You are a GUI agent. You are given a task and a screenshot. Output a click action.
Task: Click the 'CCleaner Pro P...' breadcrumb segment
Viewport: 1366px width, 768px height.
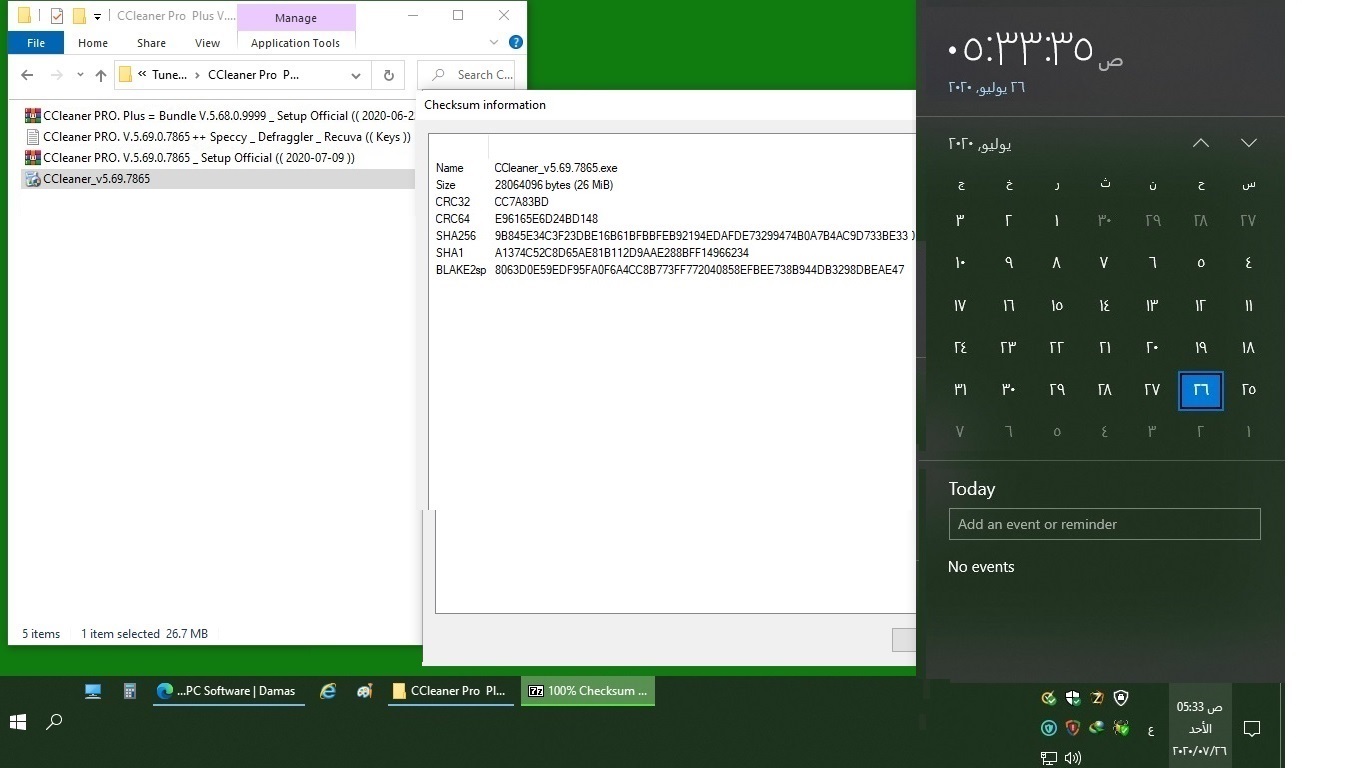[254, 75]
